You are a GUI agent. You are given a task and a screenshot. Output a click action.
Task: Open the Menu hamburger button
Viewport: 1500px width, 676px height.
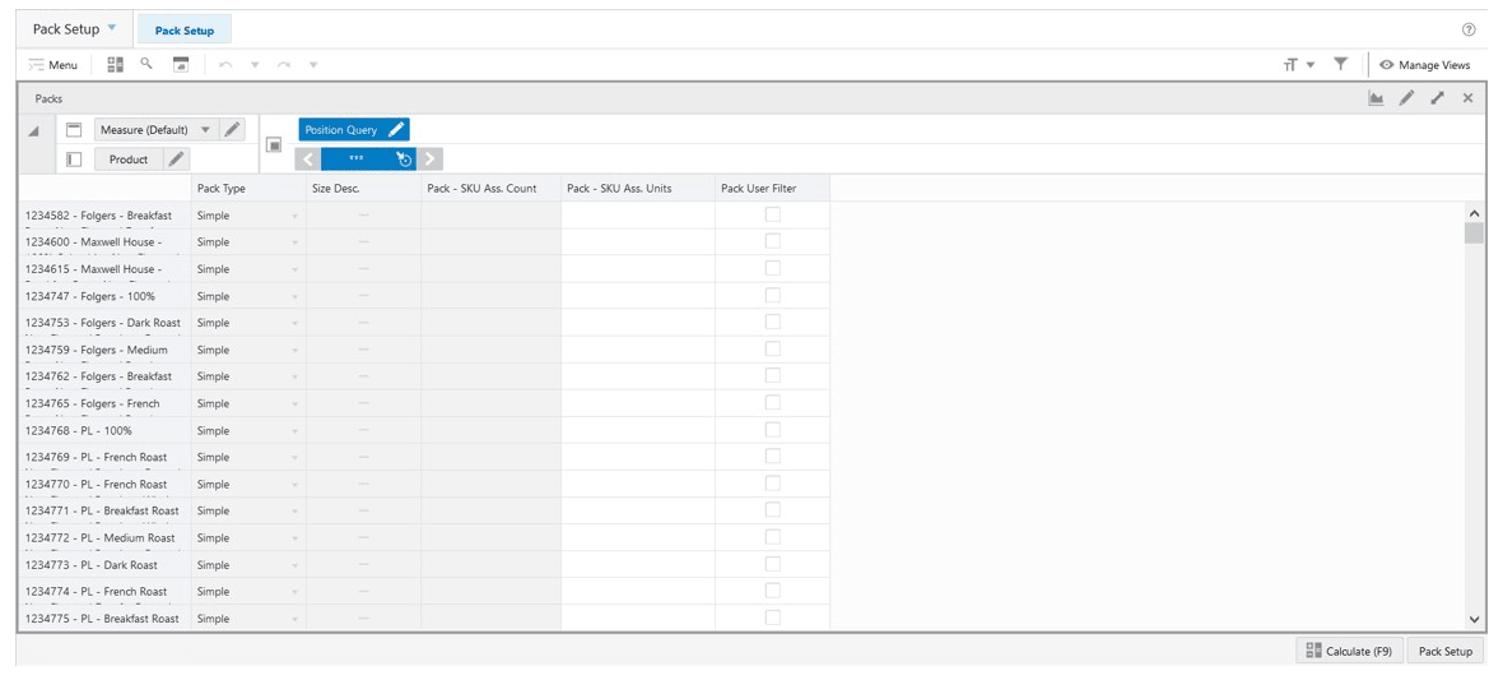(53, 65)
